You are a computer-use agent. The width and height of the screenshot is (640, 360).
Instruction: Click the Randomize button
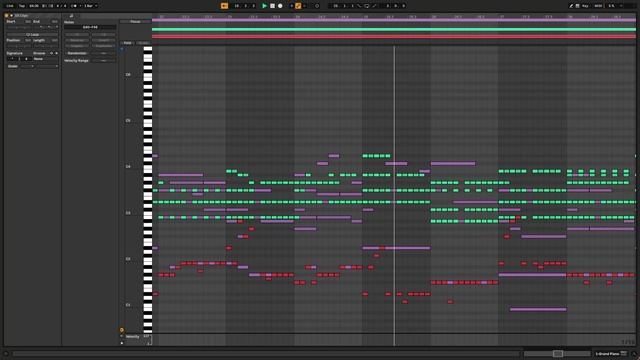77,53
